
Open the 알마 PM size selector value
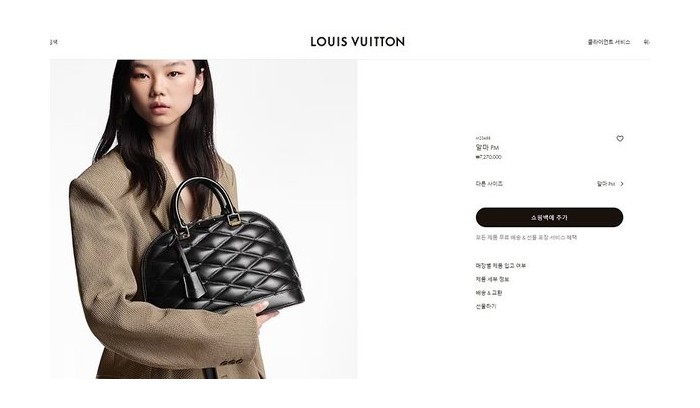point(606,184)
